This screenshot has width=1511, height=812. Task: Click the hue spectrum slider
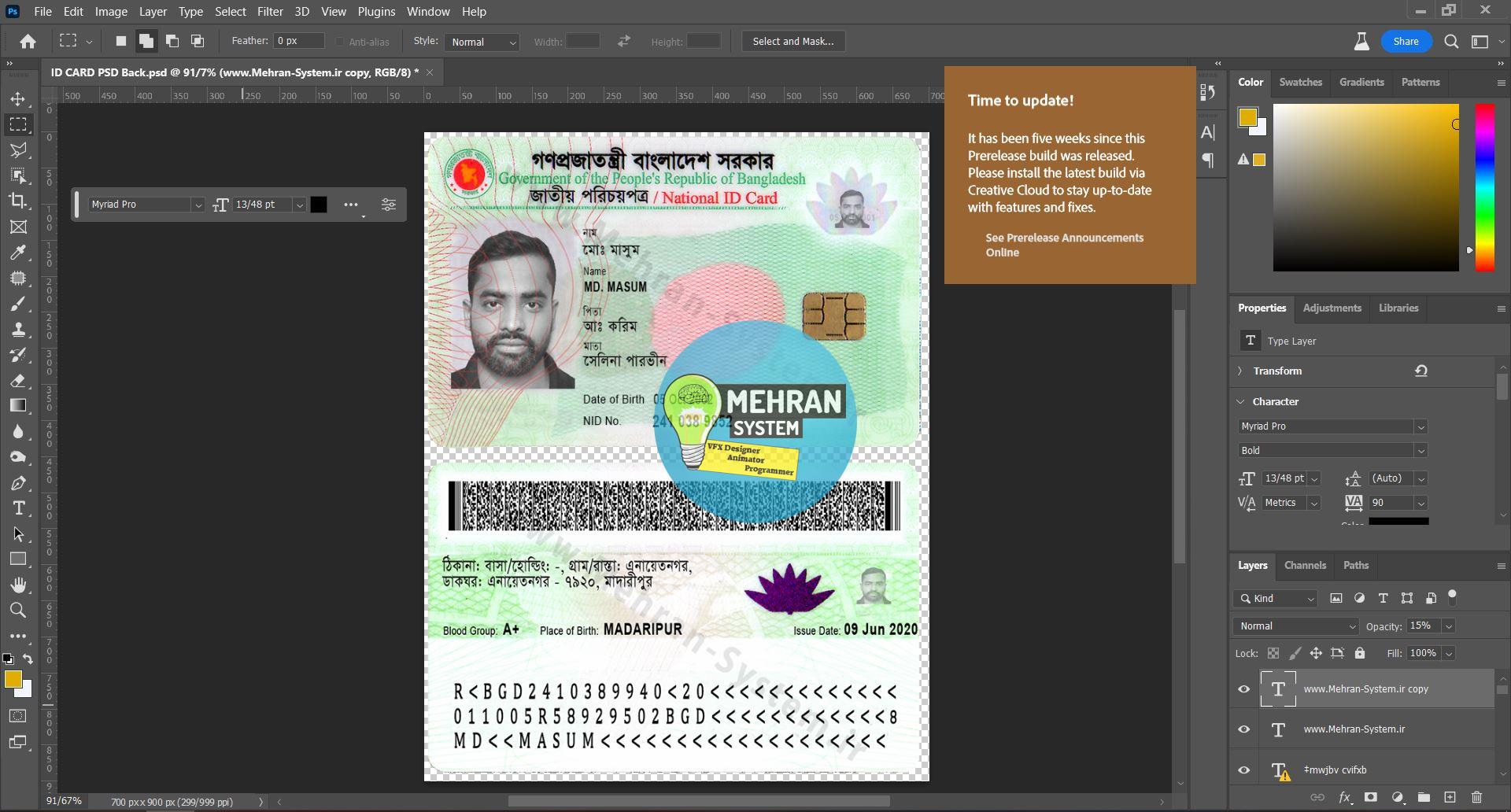1484,187
